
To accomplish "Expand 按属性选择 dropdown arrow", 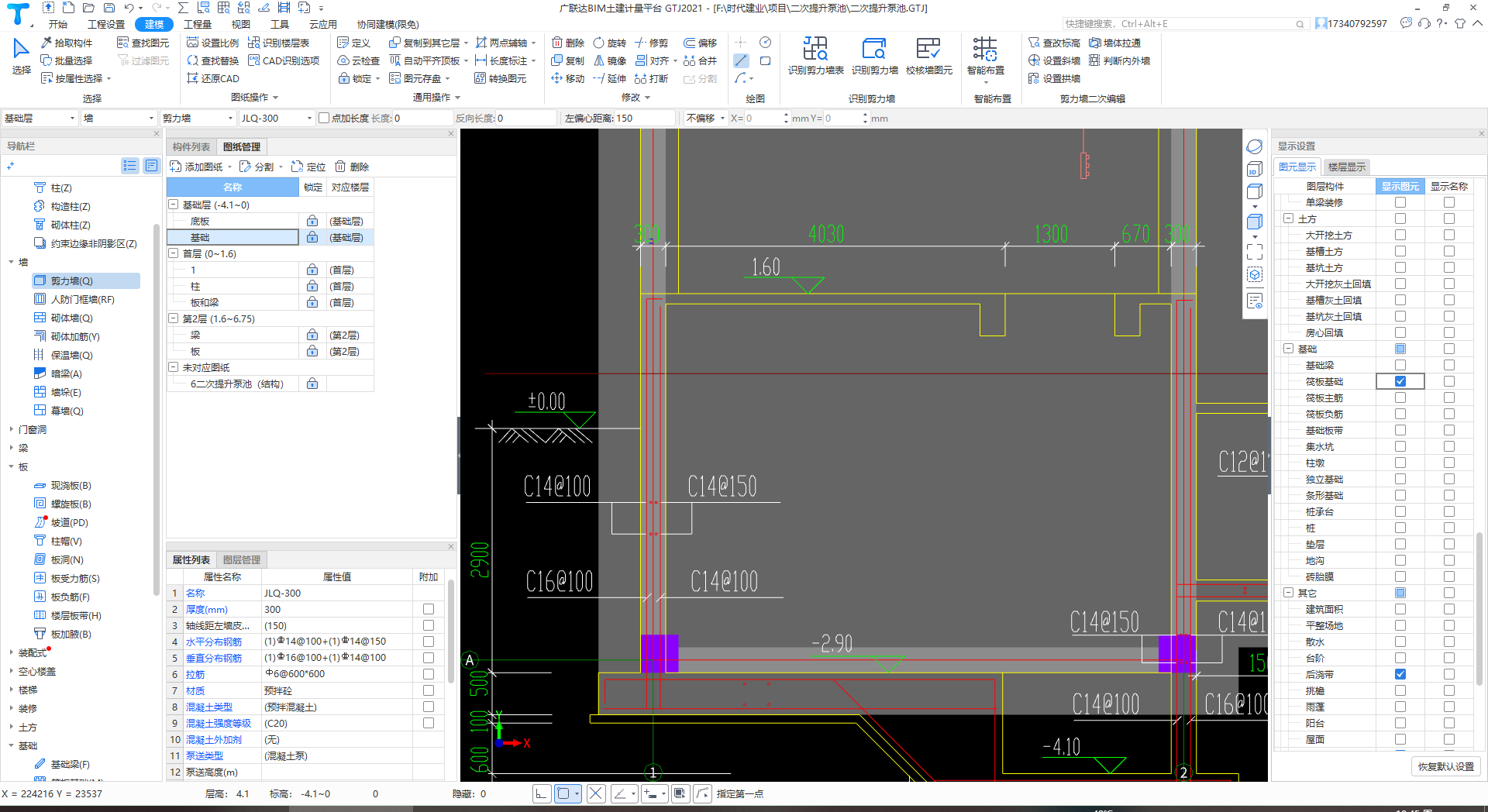I will 108,78.
